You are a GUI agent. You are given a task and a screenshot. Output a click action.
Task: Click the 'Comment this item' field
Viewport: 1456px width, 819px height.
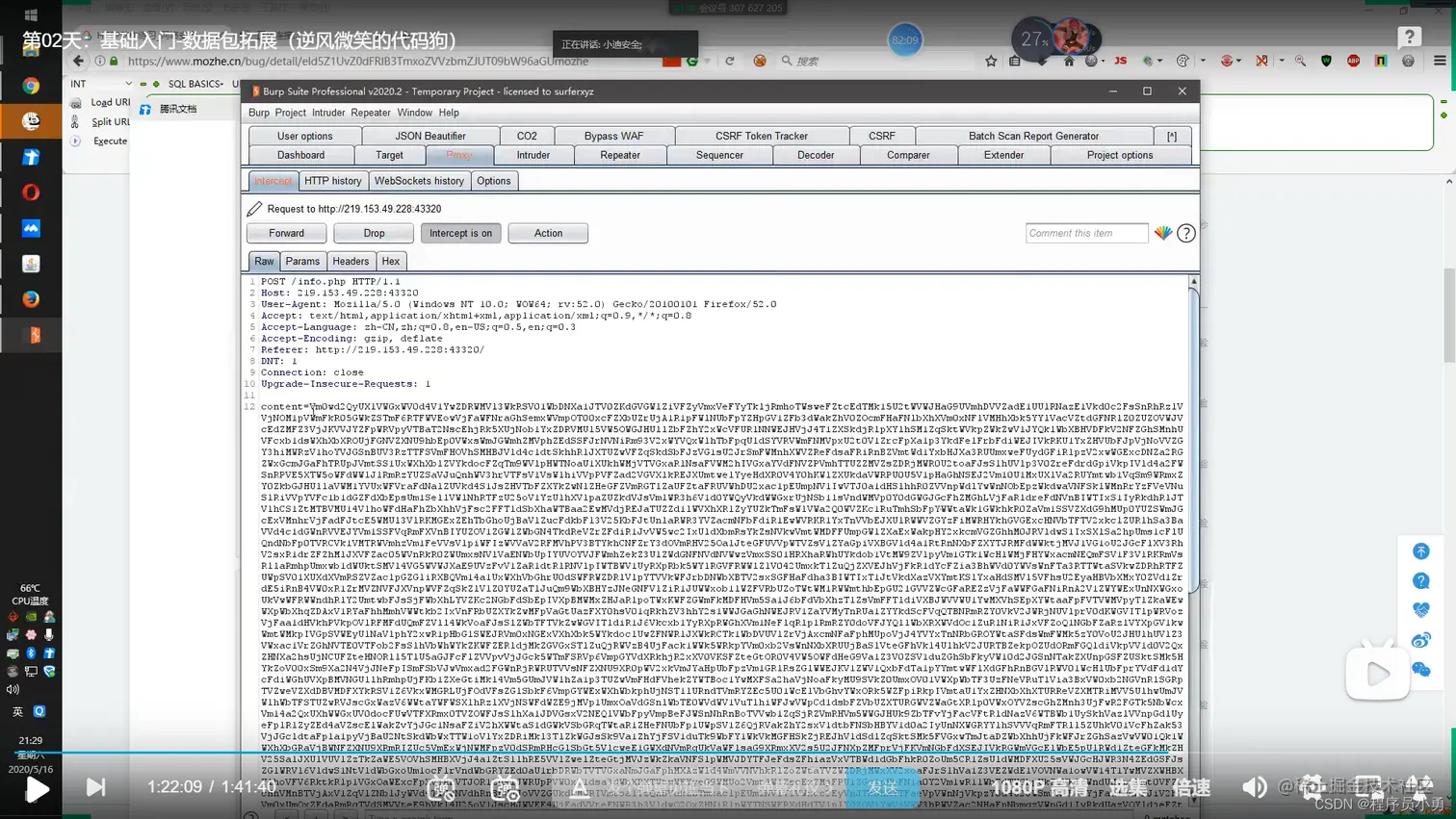[1086, 233]
